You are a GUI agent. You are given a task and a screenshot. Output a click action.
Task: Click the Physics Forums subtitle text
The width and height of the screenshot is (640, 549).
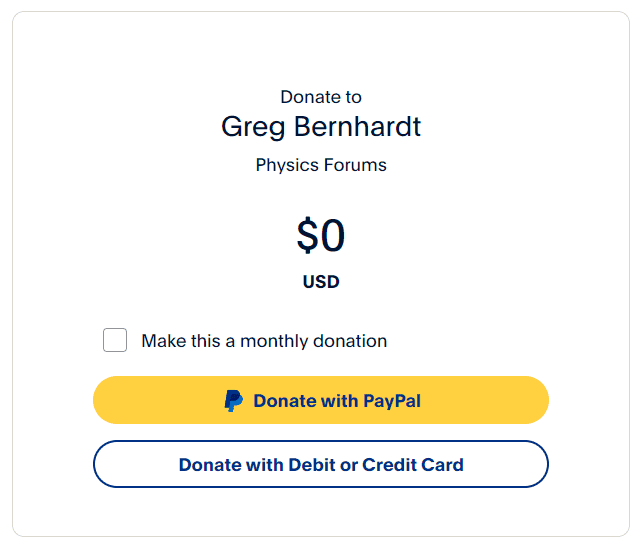pos(321,165)
